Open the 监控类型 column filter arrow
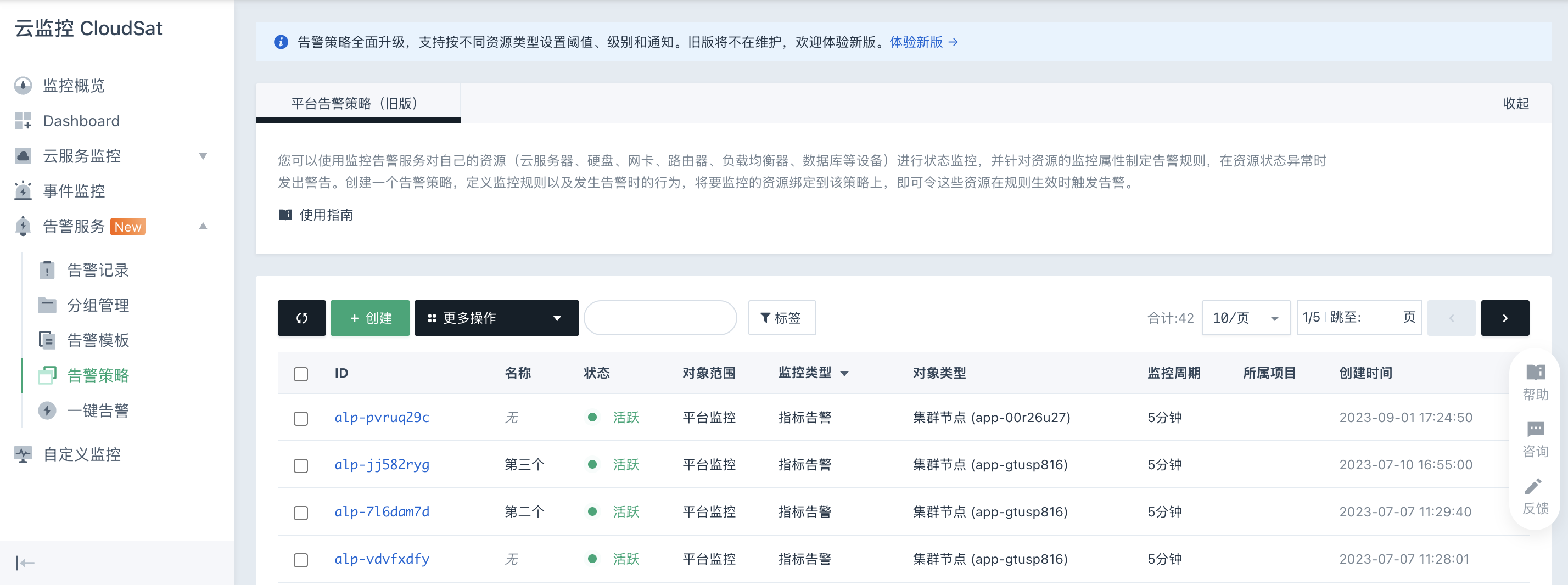1568x585 pixels. click(844, 374)
